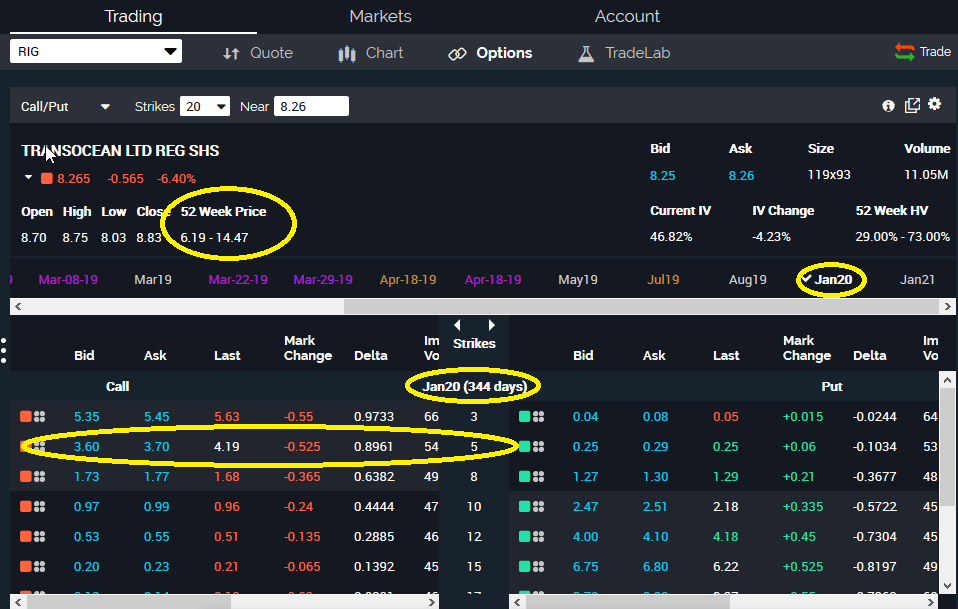958x609 pixels.
Task: Expand the Call/Put filter dropdown
Action: click(65, 106)
